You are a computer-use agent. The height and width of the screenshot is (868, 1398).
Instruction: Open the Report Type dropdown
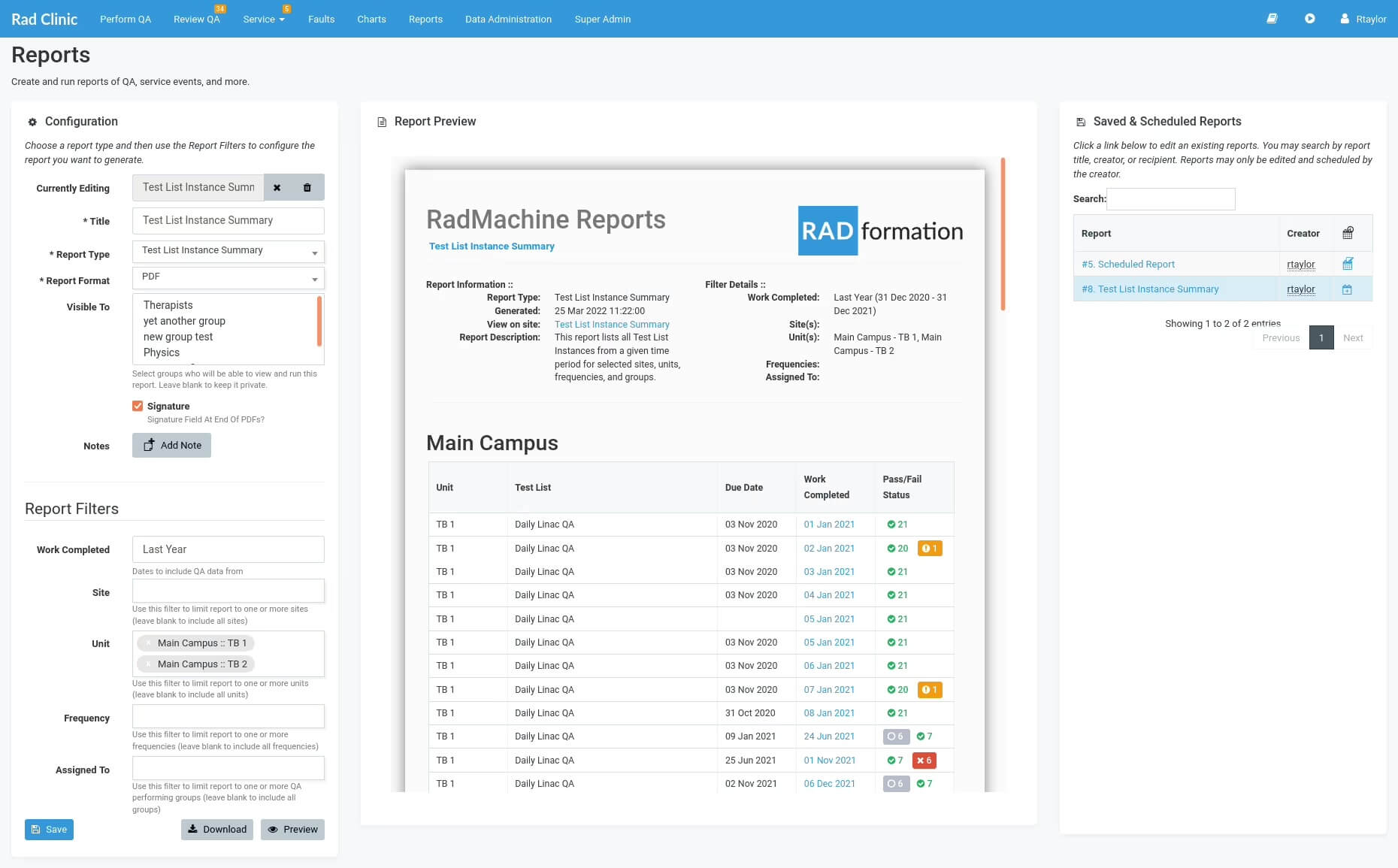click(228, 251)
